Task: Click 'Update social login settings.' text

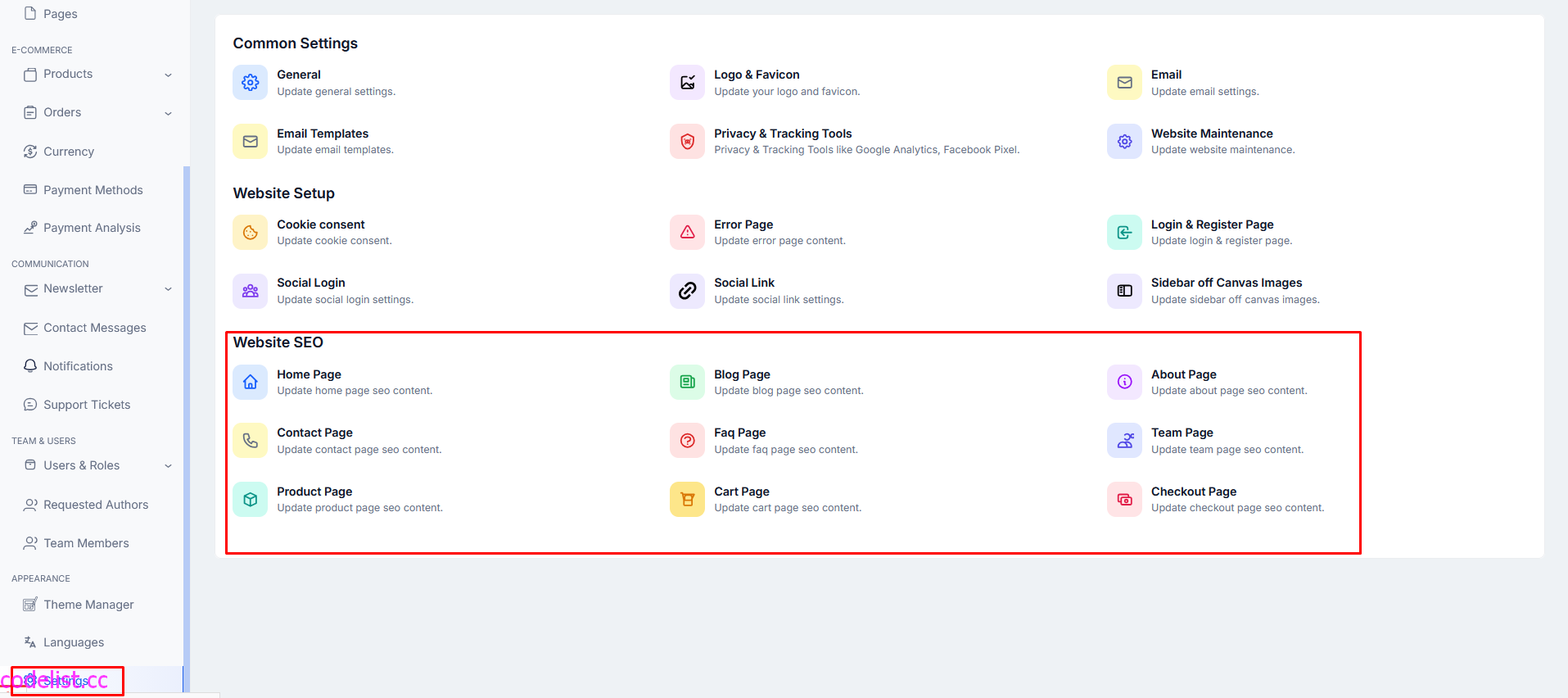Action: pos(345,300)
